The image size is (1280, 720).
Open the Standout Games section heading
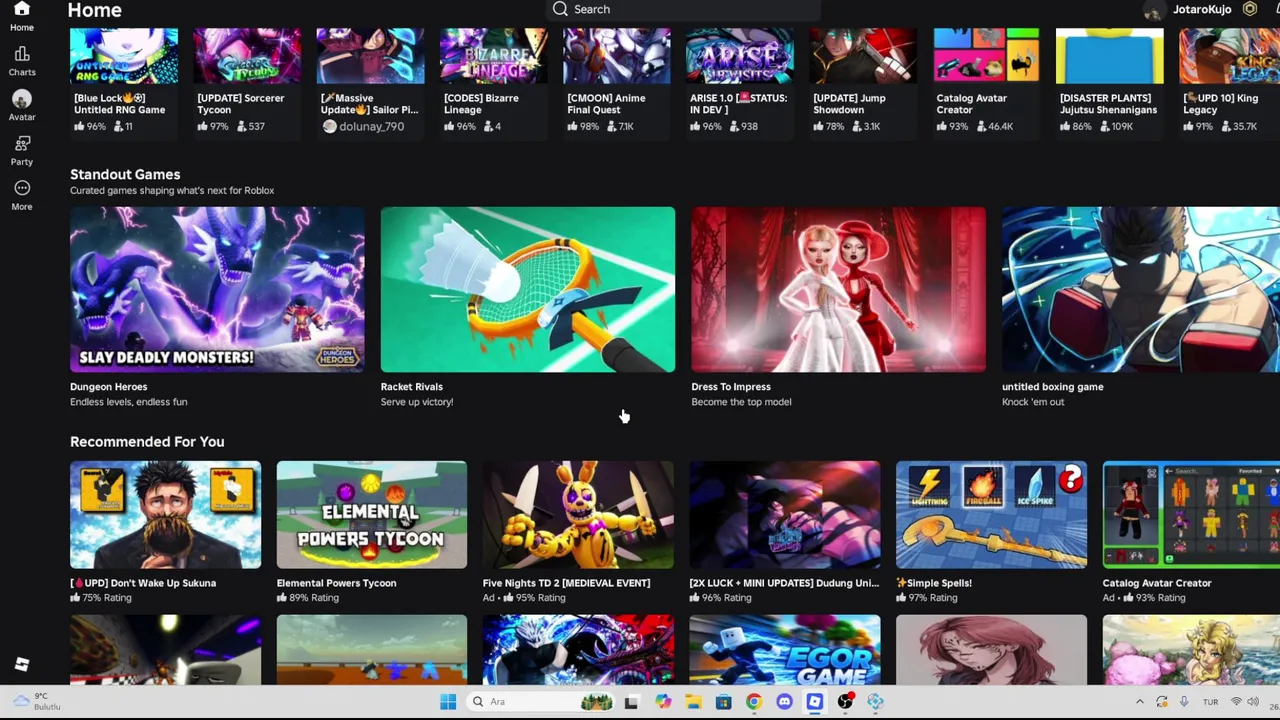[x=125, y=174]
